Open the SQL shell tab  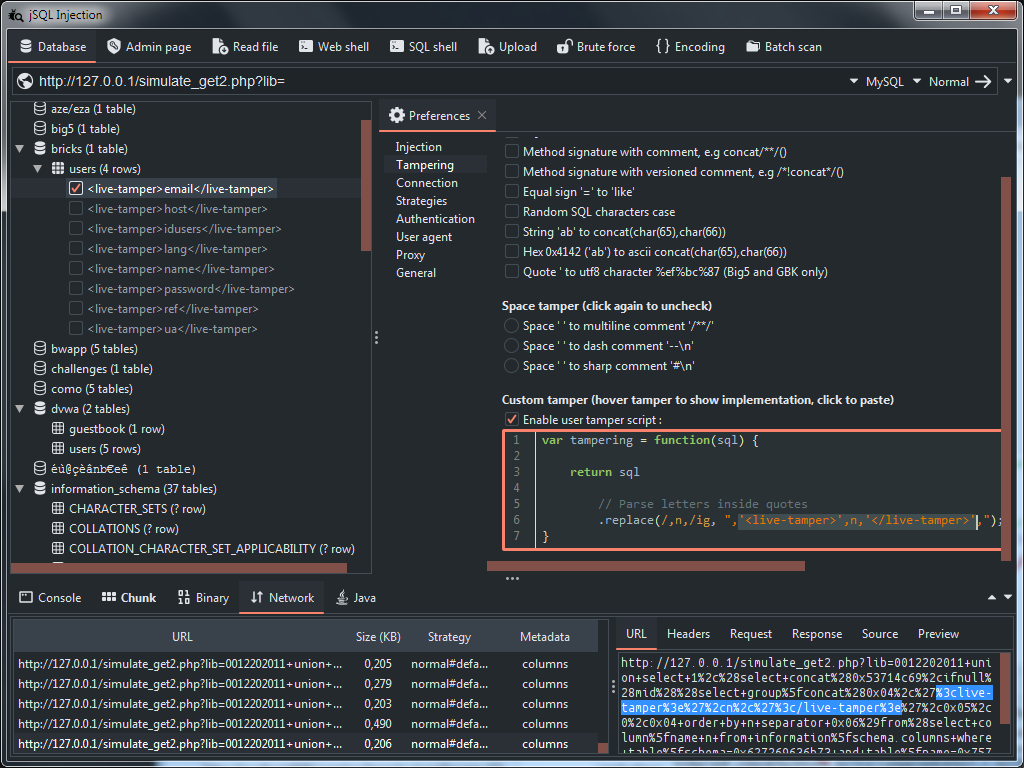pos(423,47)
